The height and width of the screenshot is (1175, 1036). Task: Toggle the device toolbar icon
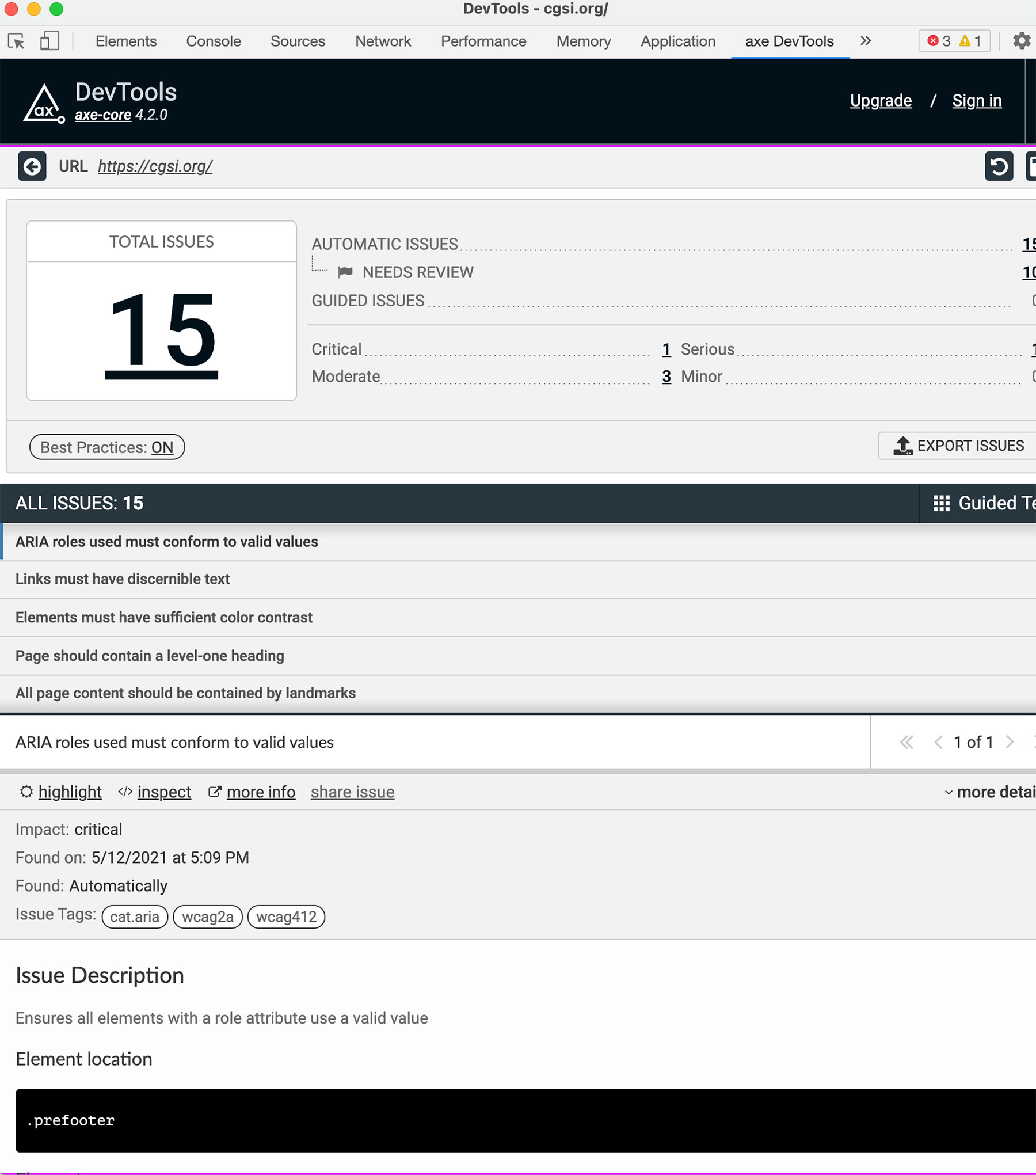click(x=49, y=41)
